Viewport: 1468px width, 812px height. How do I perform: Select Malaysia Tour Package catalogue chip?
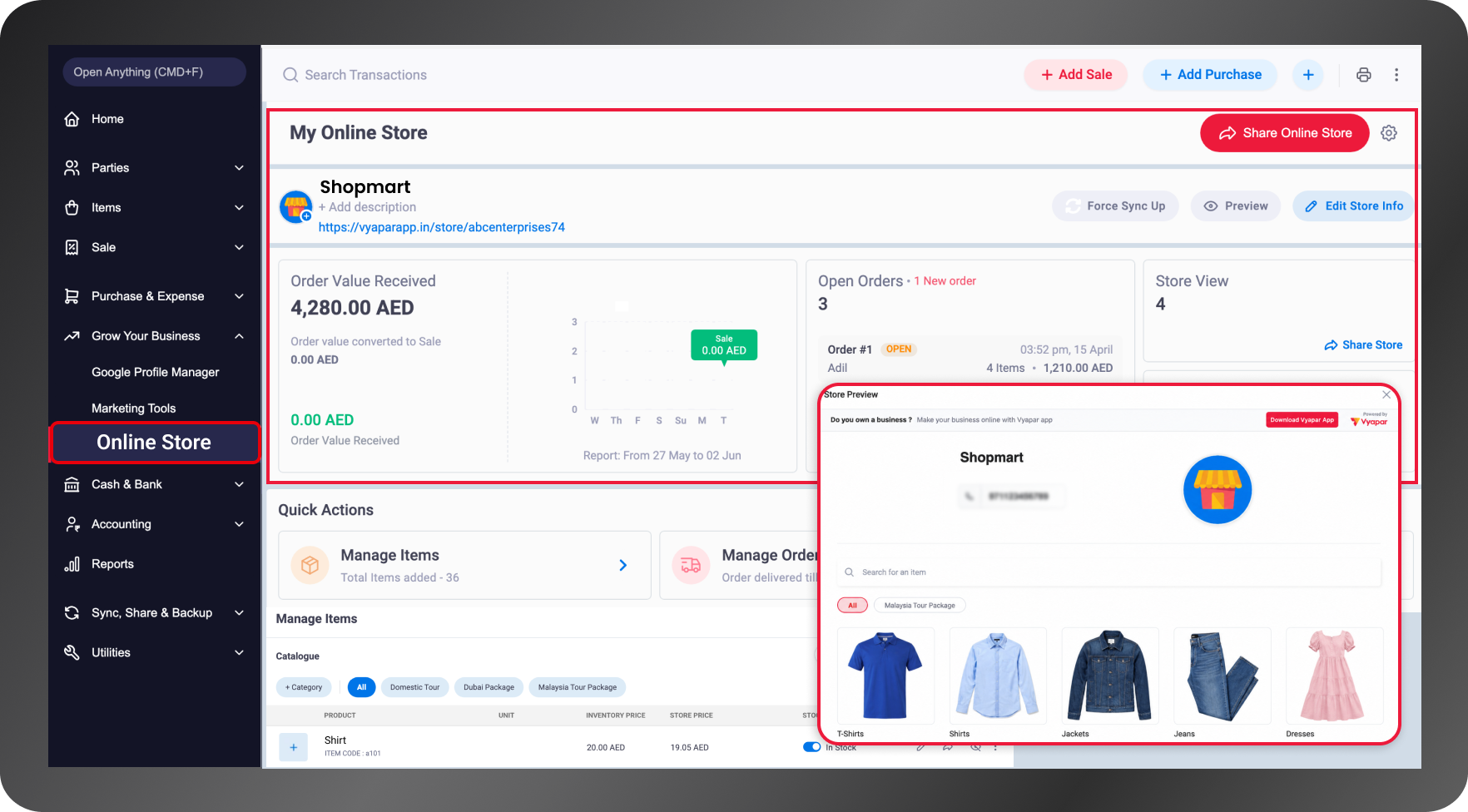(578, 687)
